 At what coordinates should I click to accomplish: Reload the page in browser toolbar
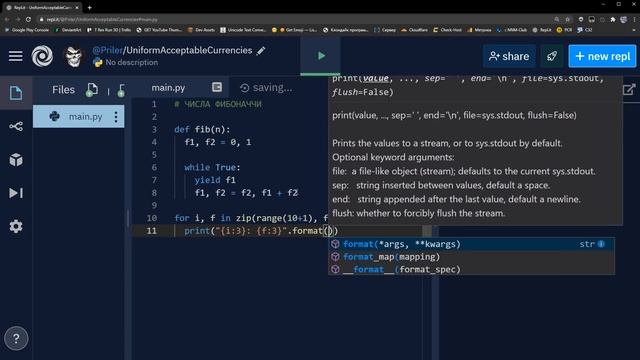pyautogui.click(x=28, y=19)
